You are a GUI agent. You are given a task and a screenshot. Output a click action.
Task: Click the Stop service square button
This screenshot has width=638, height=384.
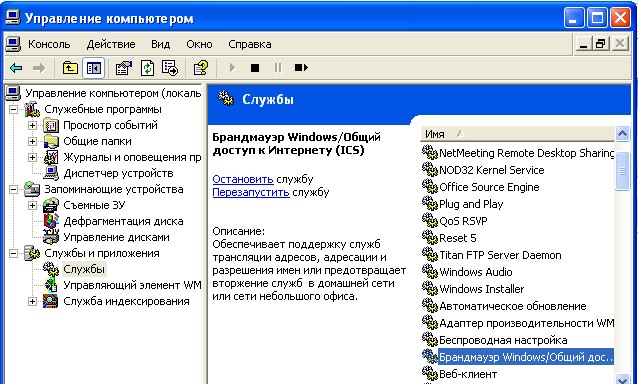point(255,68)
